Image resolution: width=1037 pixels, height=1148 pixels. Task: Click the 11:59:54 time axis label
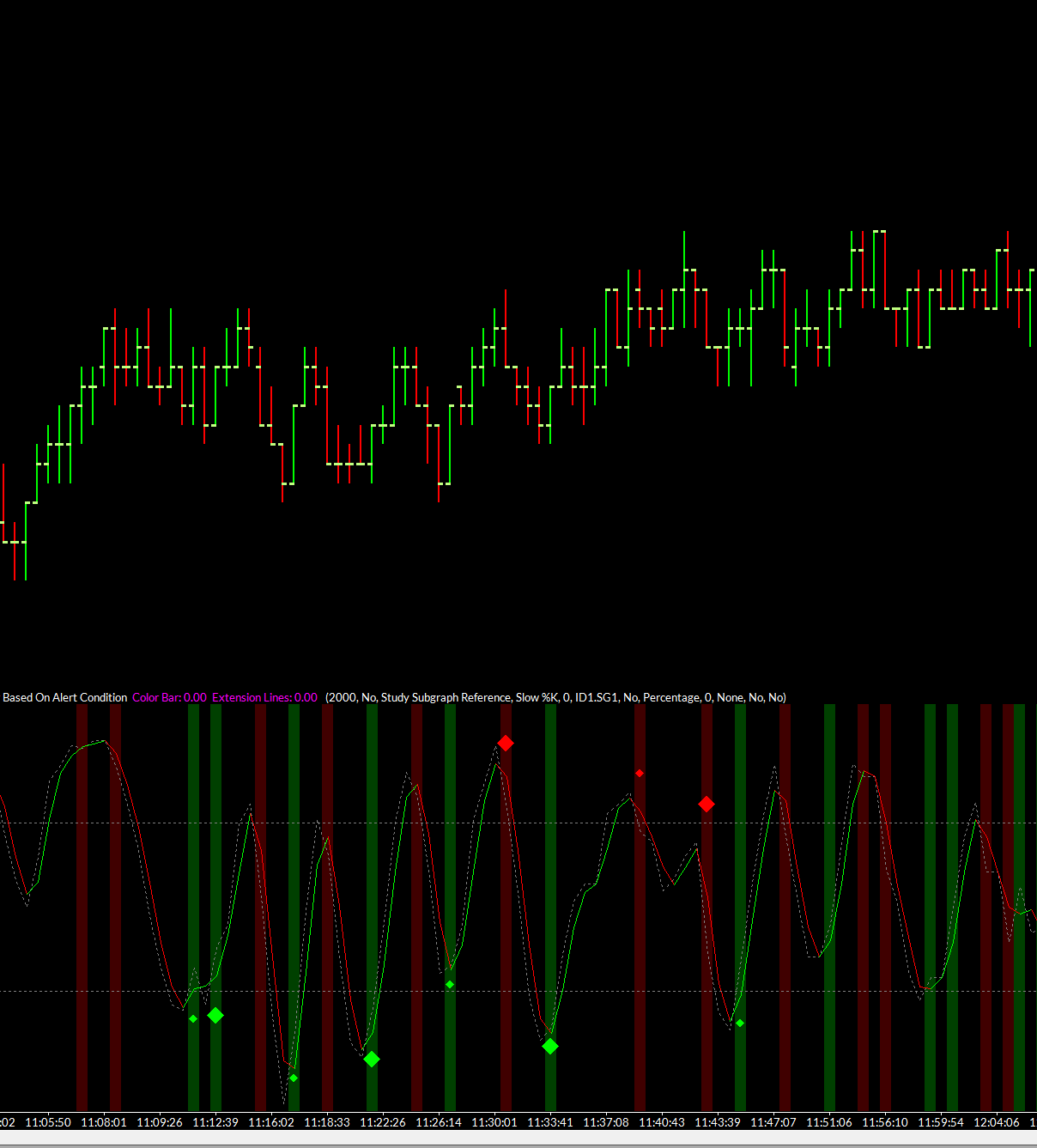point(941,1122)
